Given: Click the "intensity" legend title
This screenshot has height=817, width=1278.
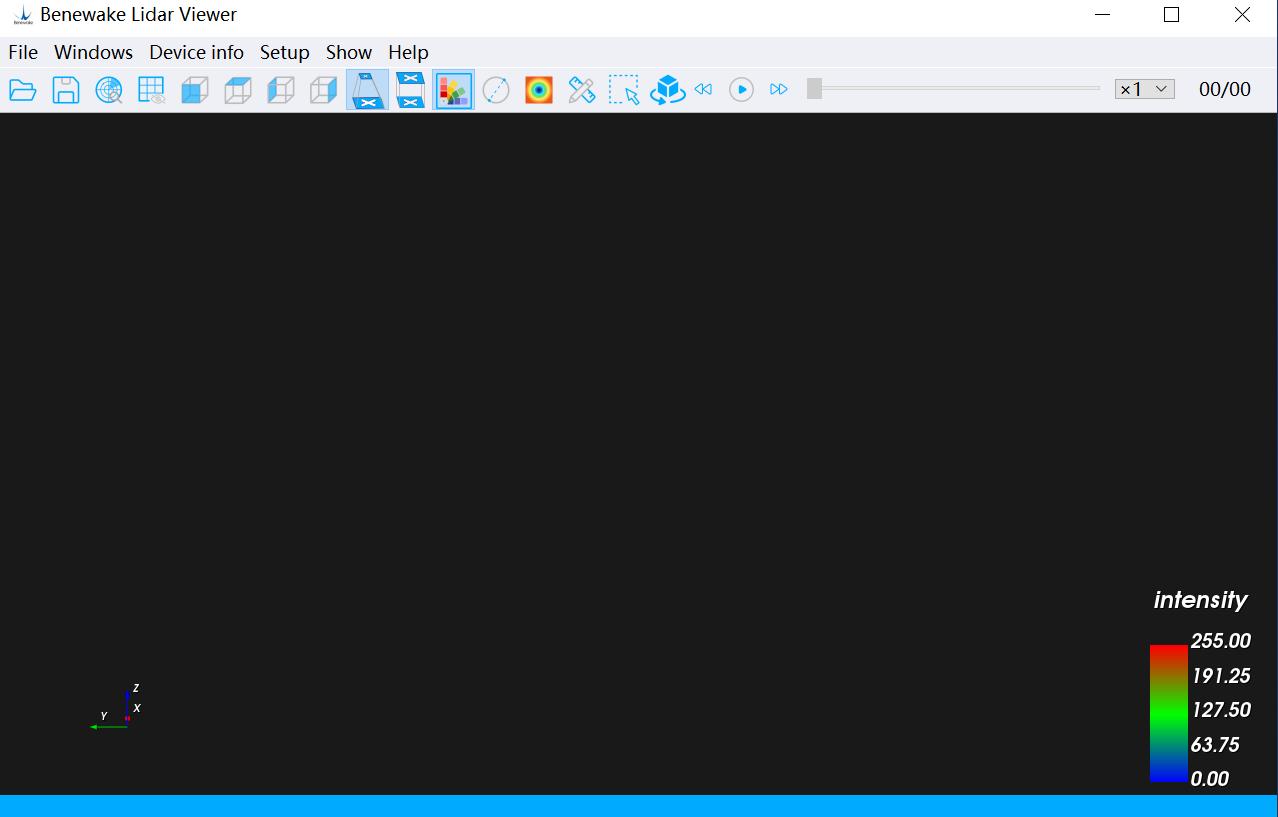Looking at the screenshot, I should [x=1200, y=600].
